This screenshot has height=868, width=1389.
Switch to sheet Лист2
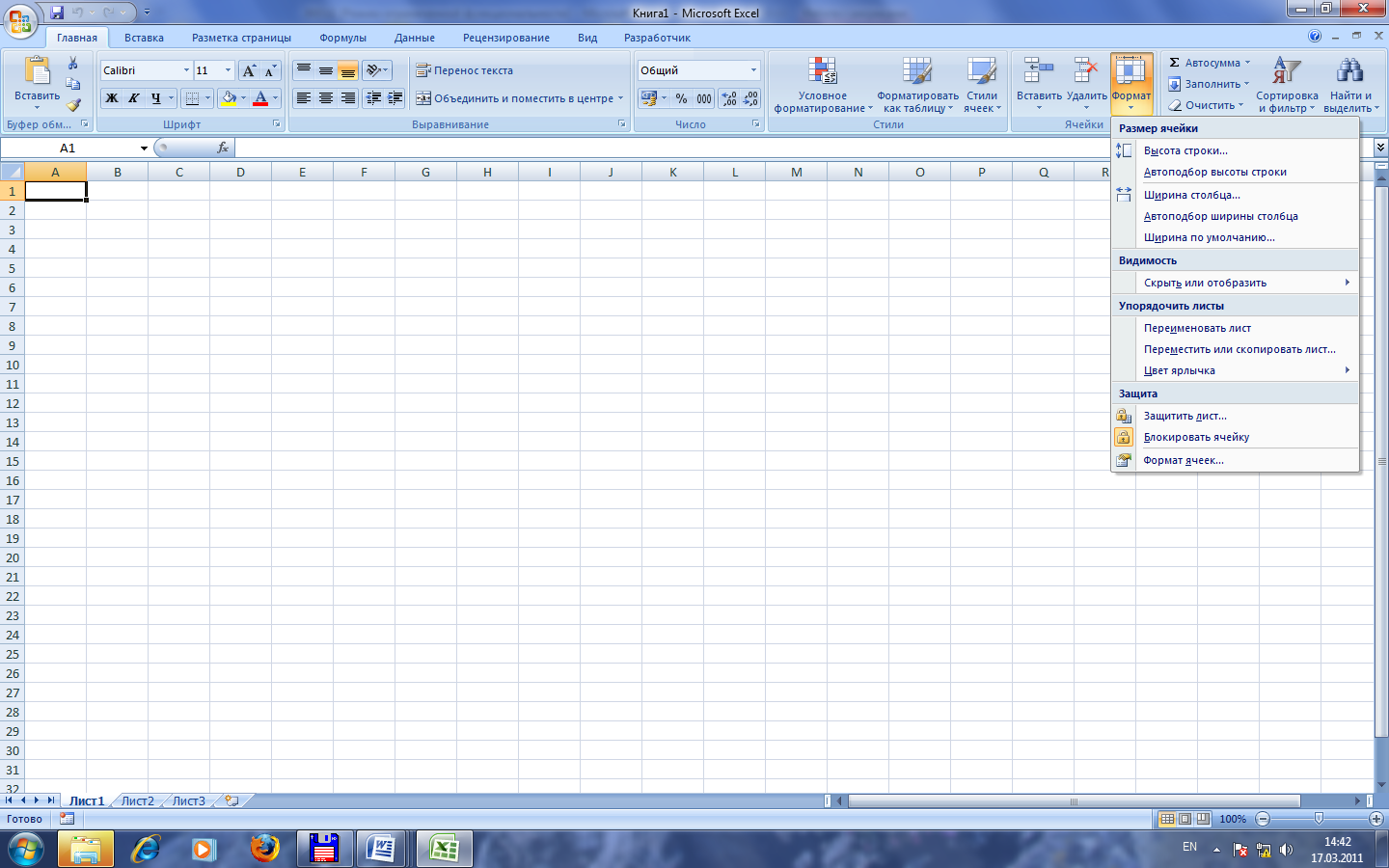[137, 800]
